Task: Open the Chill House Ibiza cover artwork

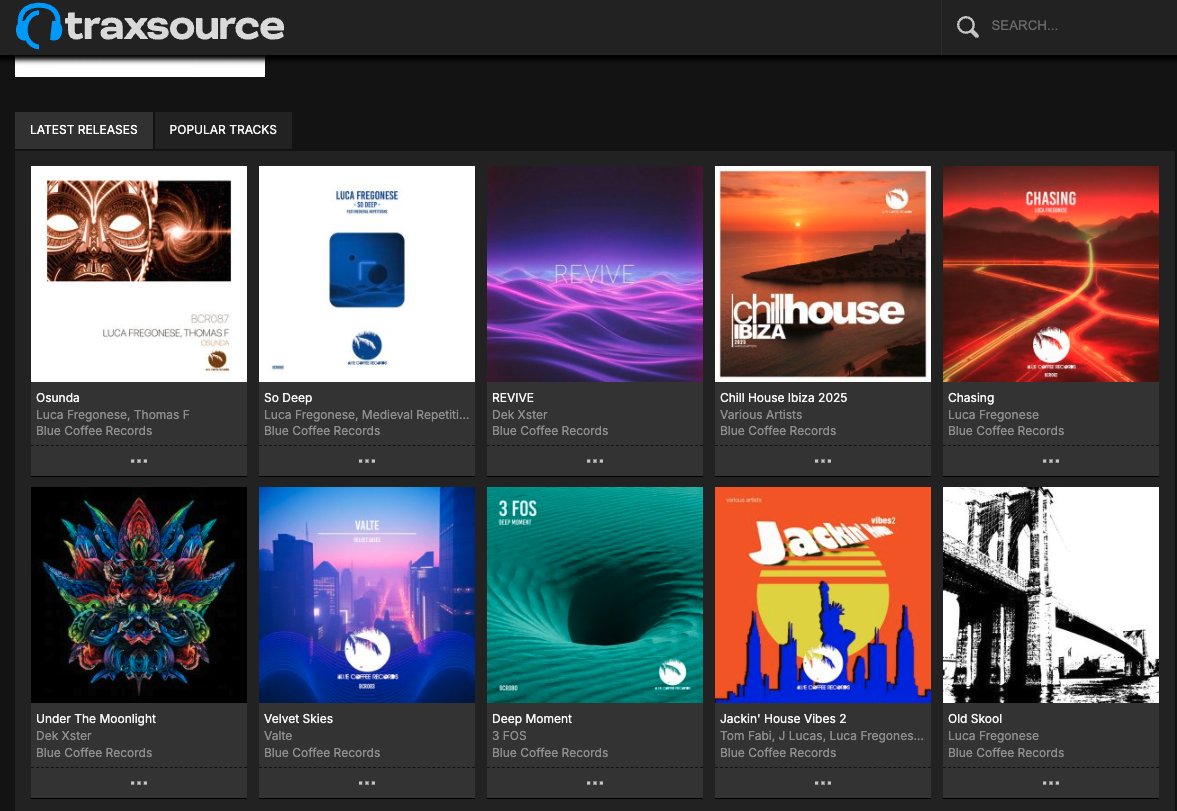Action: [x=823, y=274]
